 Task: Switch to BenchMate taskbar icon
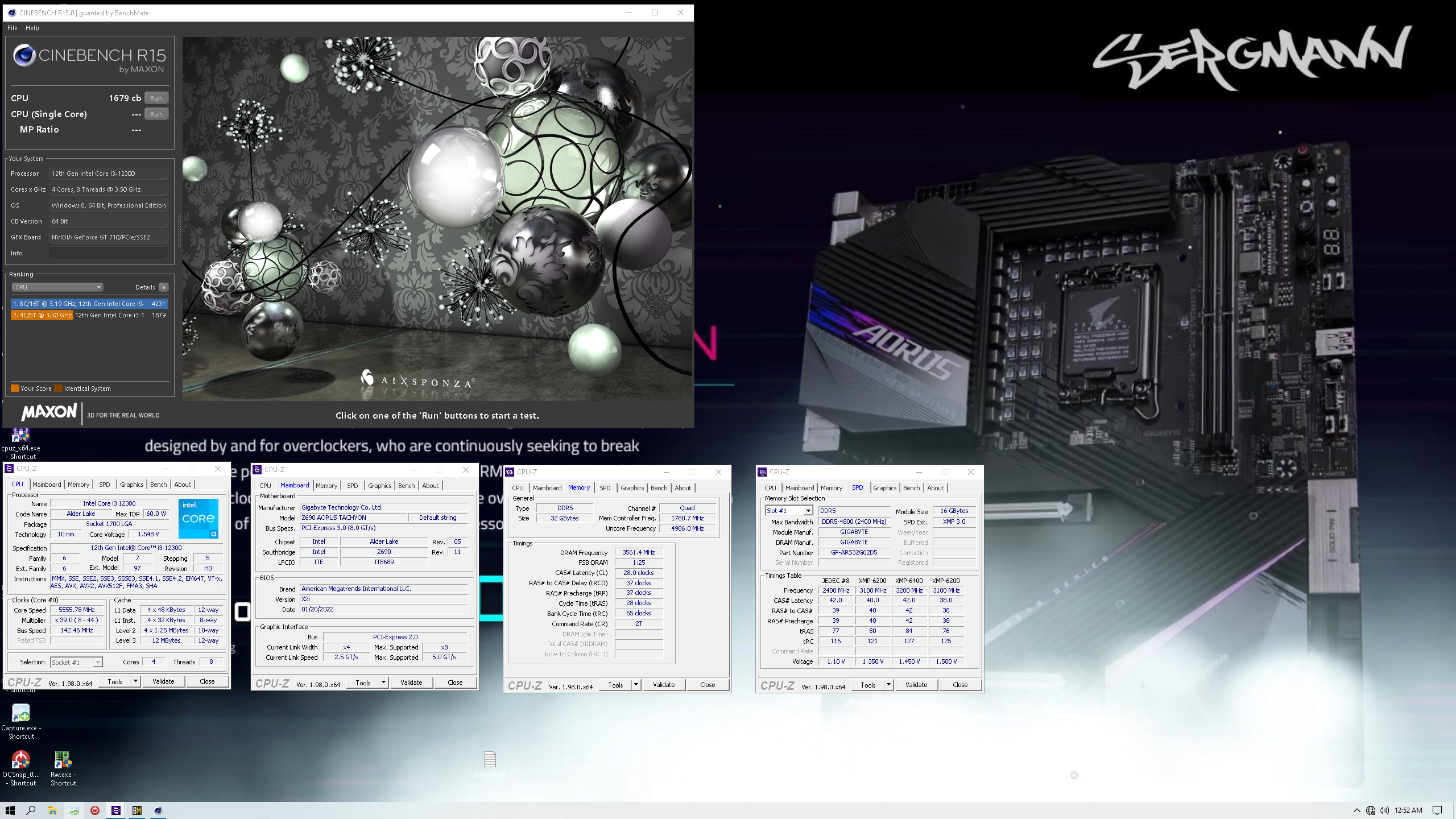(137, 810)
